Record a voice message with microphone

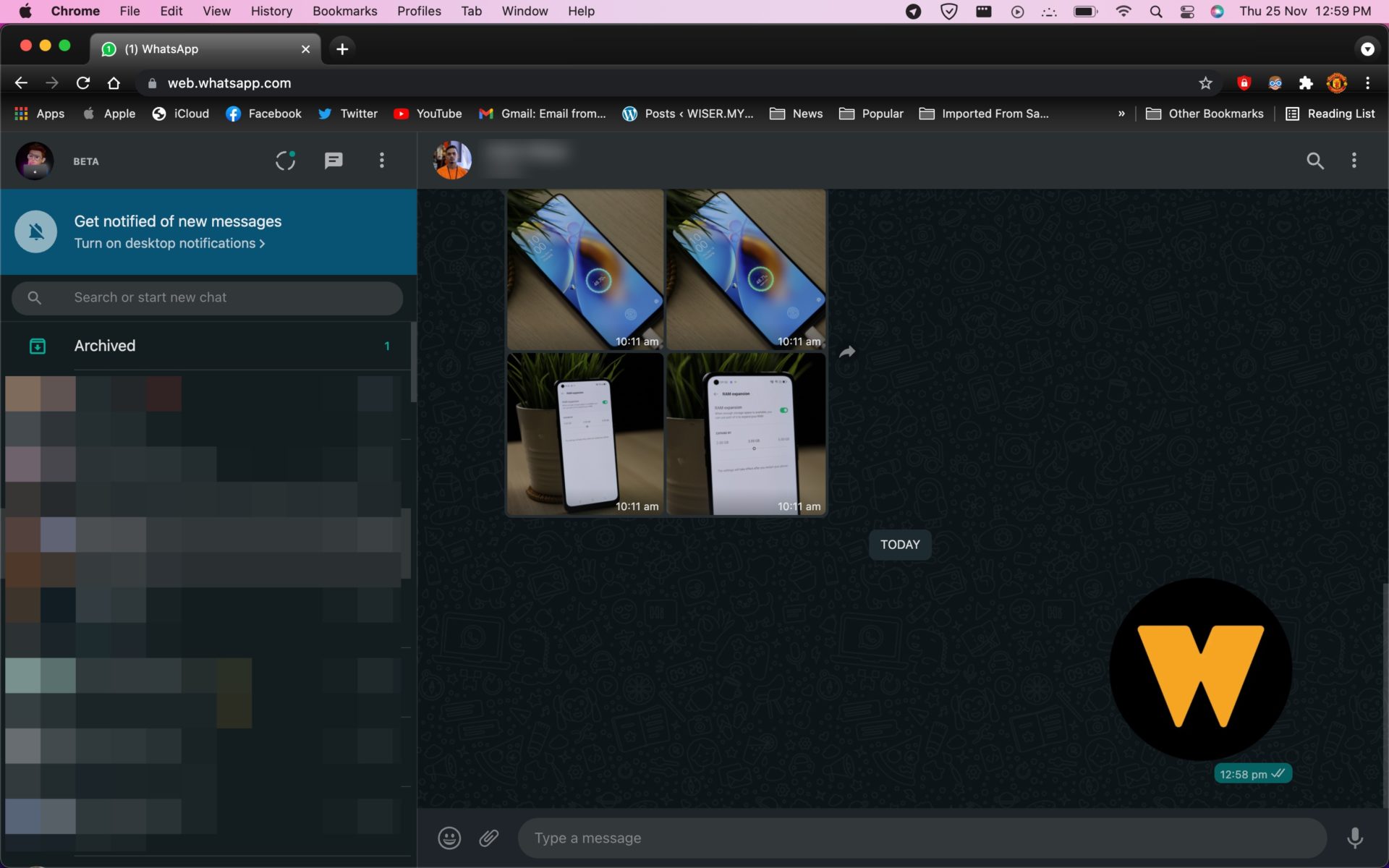coord(1354,838)
